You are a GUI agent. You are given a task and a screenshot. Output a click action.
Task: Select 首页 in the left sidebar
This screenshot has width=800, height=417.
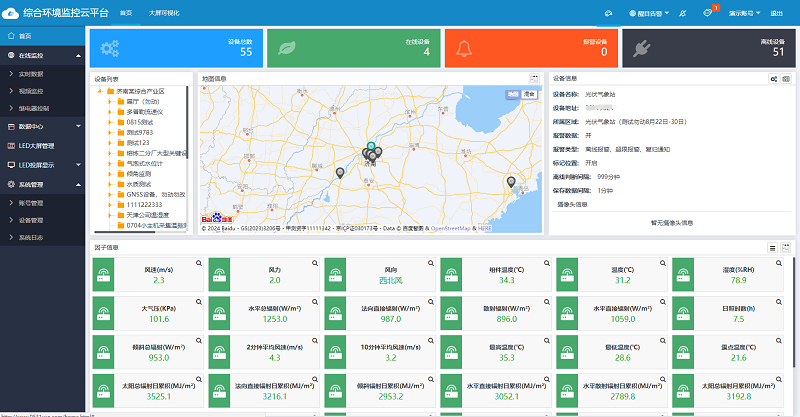tap(42, 36)
